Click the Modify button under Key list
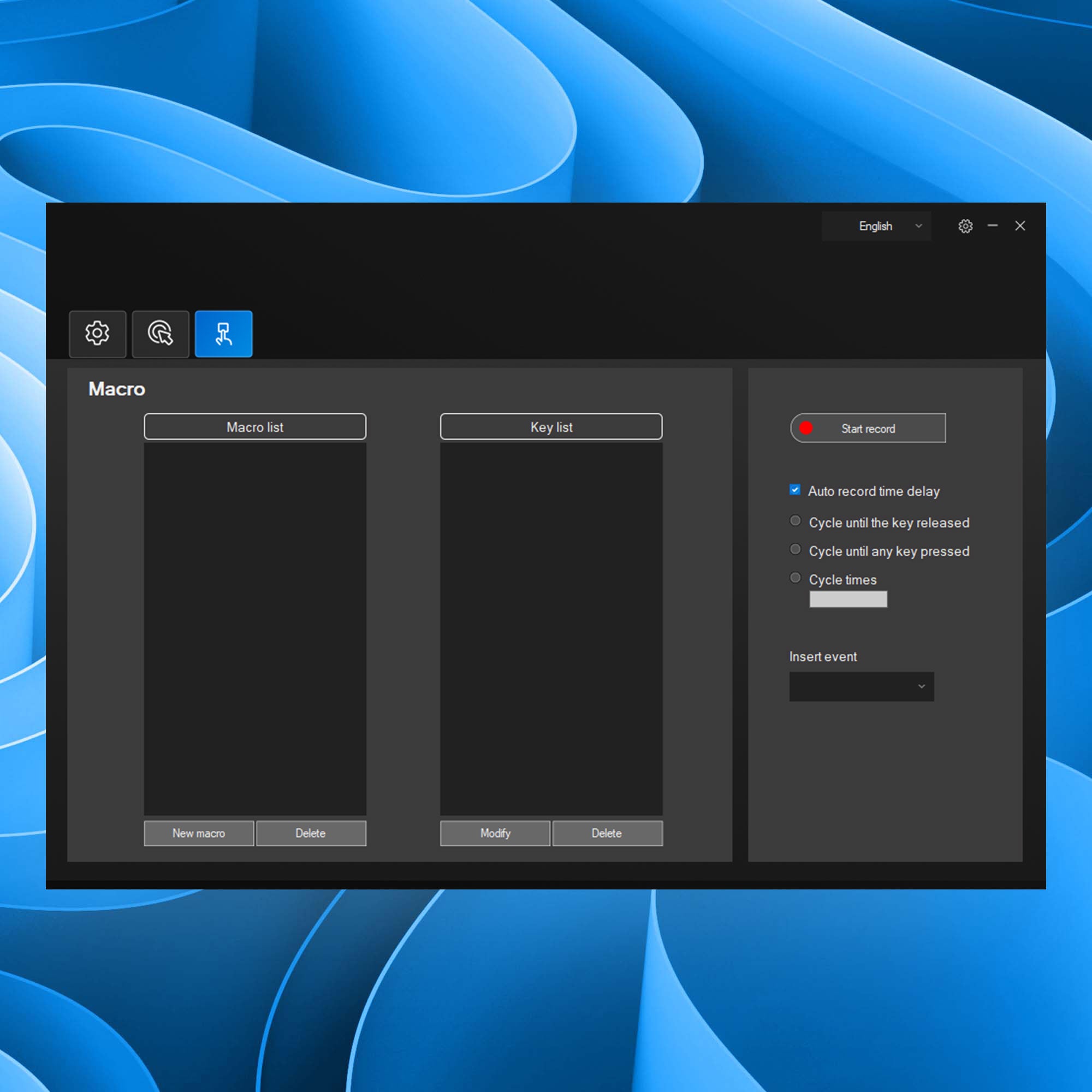The height and width of the screenshot is (1092, 1092). pyautogui.click(x=495, y=833)
